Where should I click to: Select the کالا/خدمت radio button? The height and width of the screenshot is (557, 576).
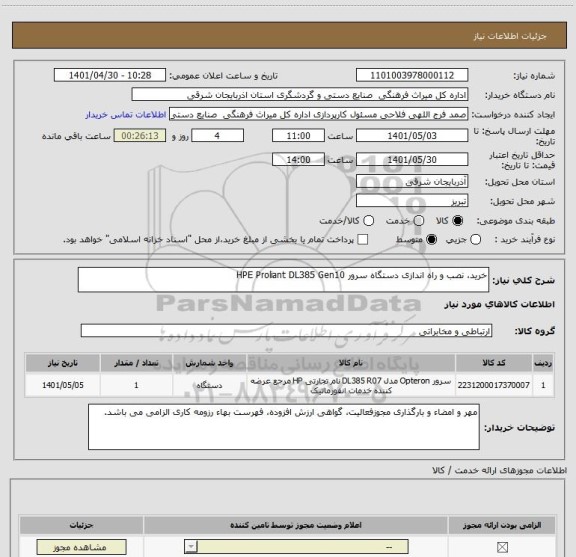coord(368,221)
